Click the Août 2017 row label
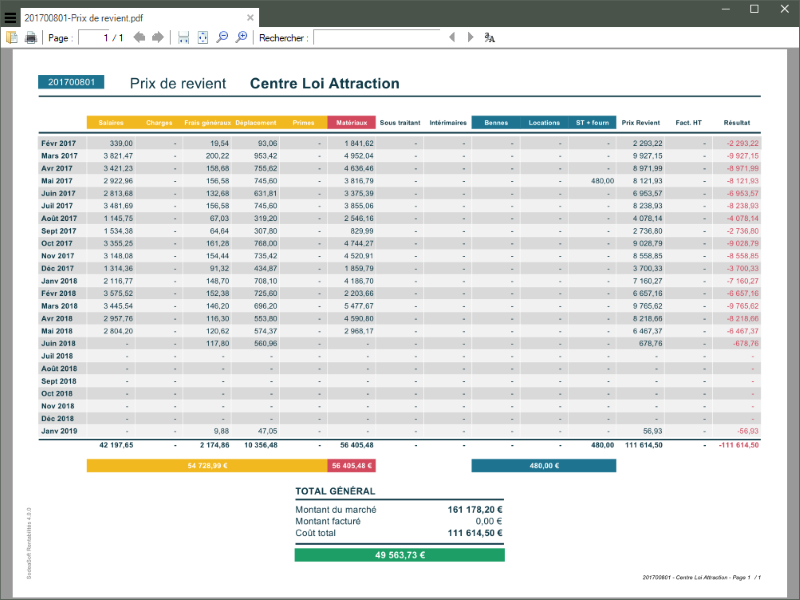800x600 pixels. point(59,218)
